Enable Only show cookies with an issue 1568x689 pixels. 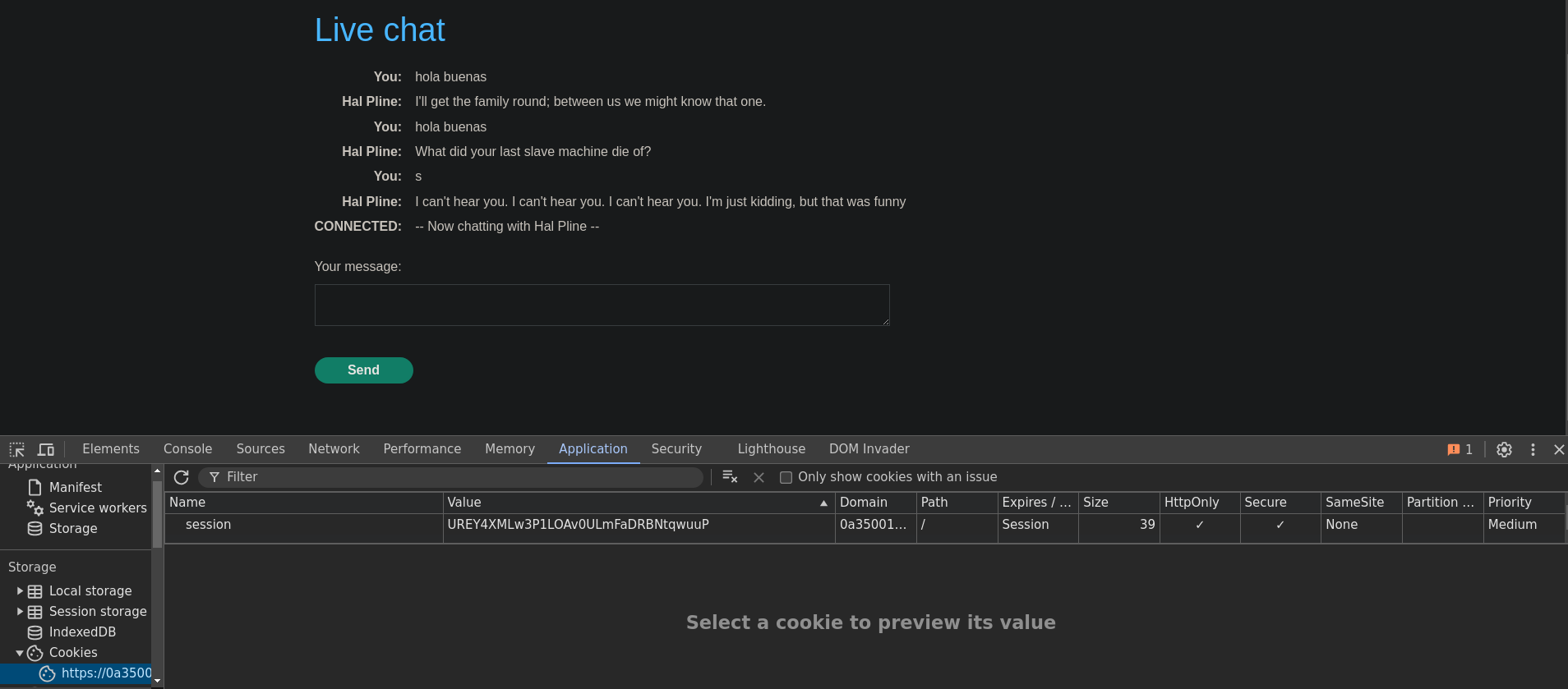786,477
